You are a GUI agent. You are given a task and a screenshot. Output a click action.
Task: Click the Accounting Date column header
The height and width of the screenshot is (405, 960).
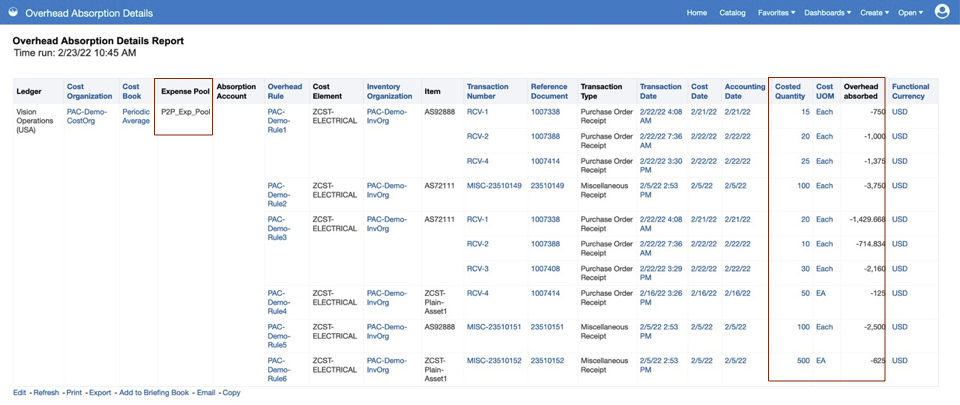[744, 91]
